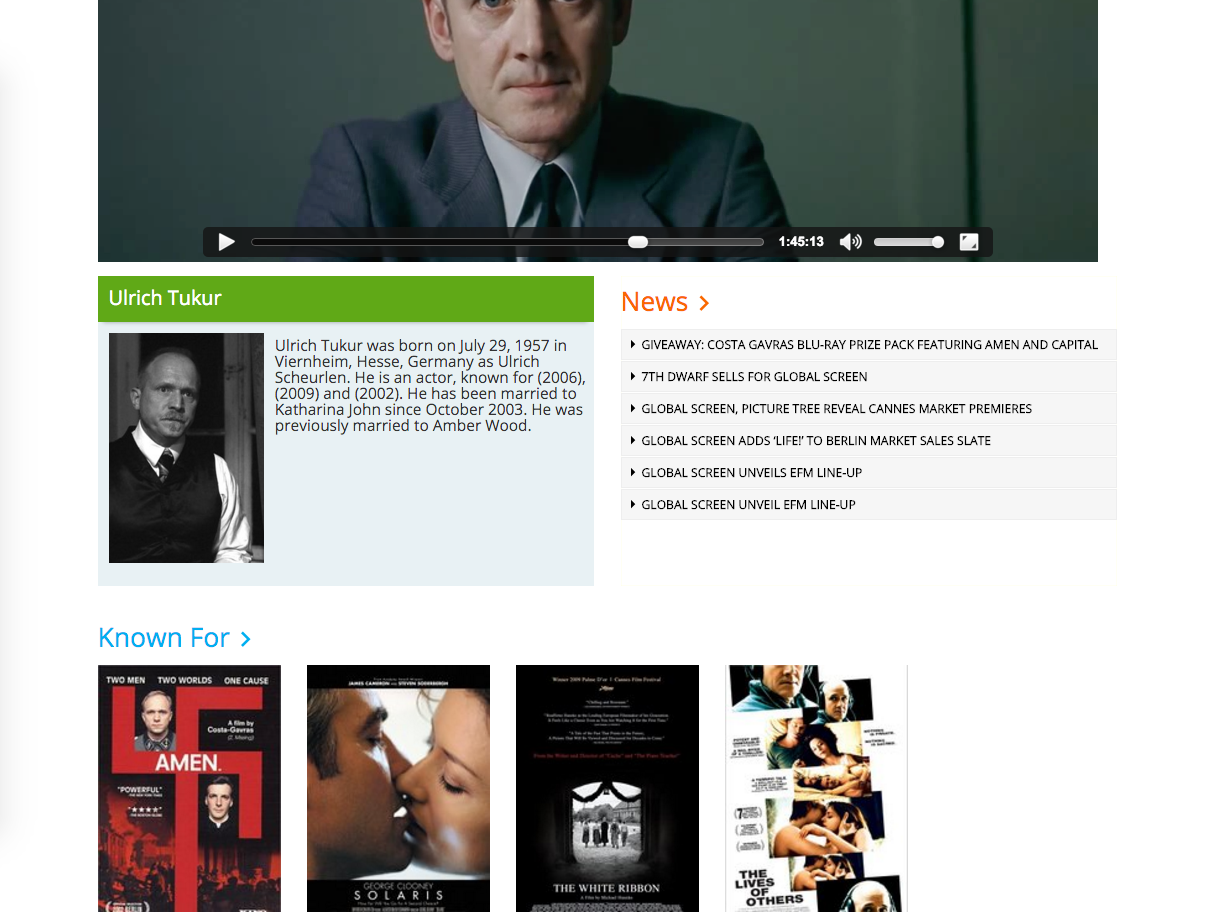Expand the Cannes Market Premieres news item
1215x917 pixels.
coord(868,408)
